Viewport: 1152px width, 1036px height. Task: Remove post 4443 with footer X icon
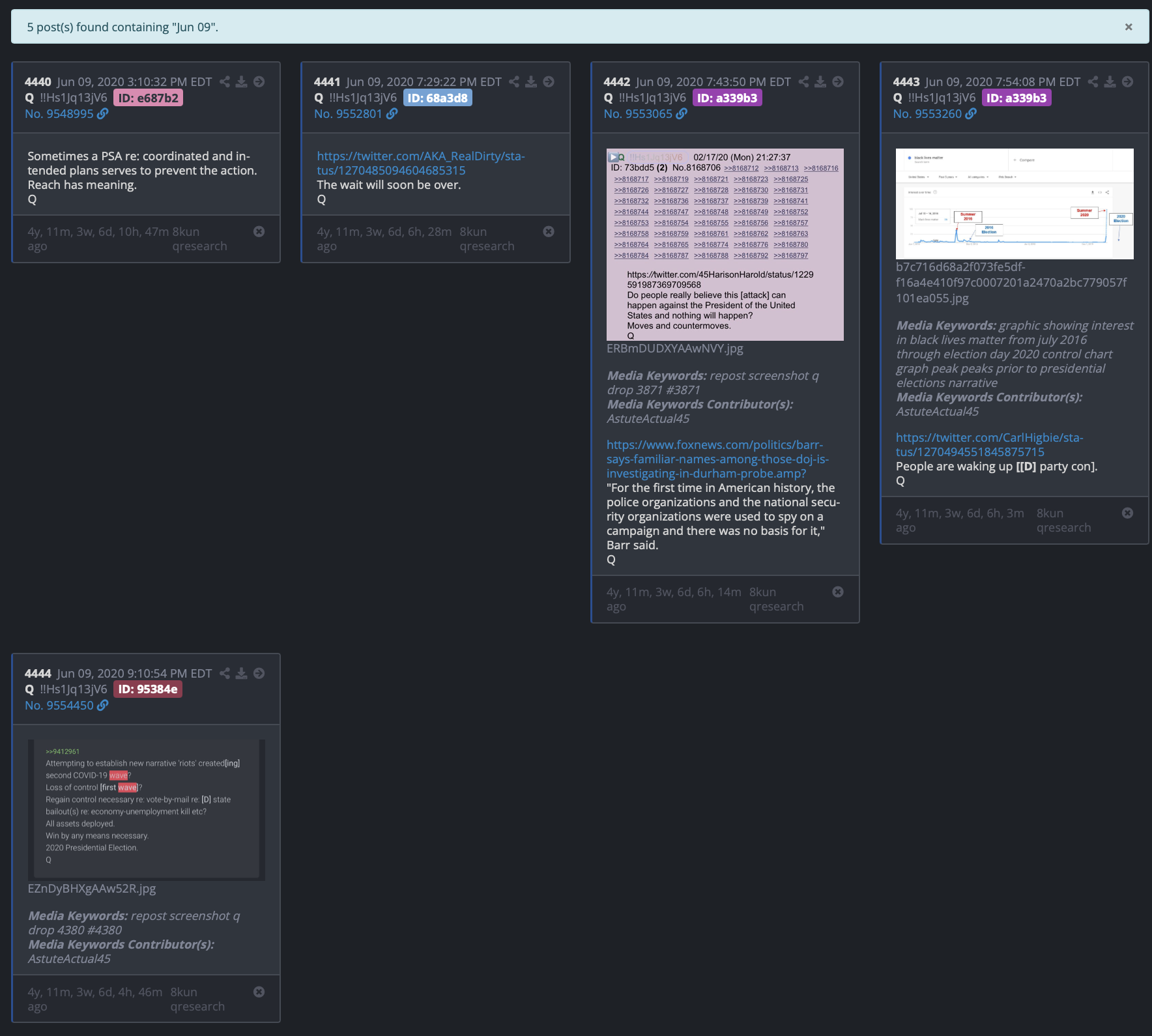coord(1127,513)
